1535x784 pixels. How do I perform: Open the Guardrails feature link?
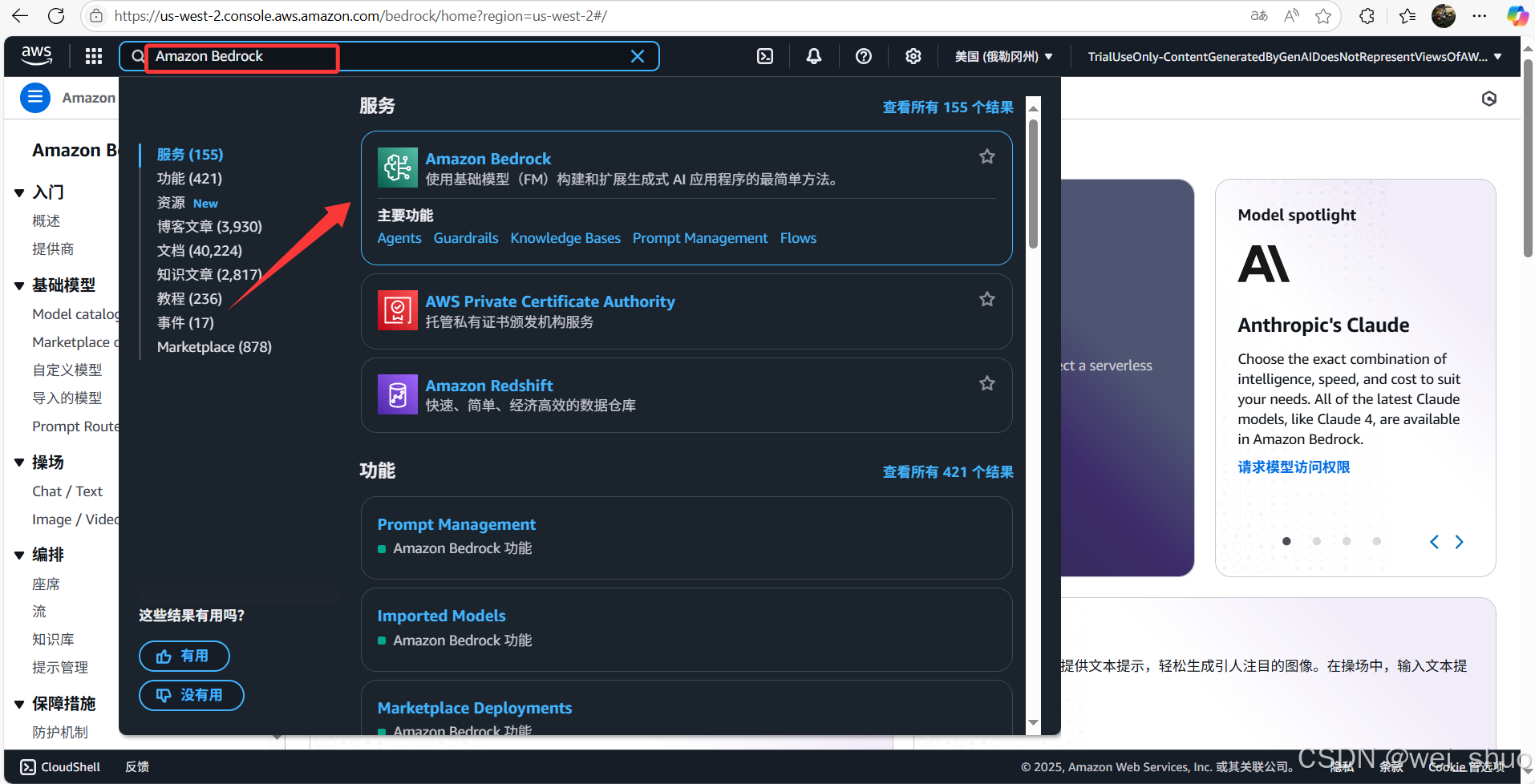tap(466, 238)
